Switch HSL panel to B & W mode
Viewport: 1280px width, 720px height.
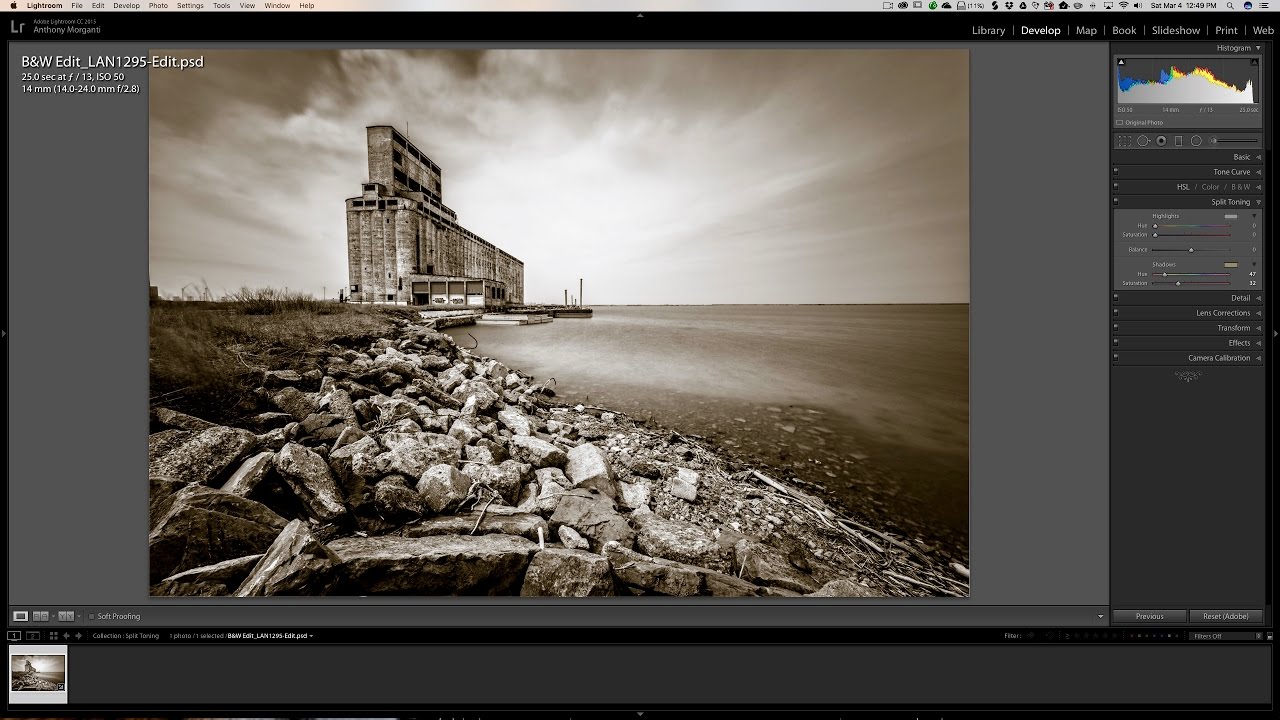pos(1240,187)
